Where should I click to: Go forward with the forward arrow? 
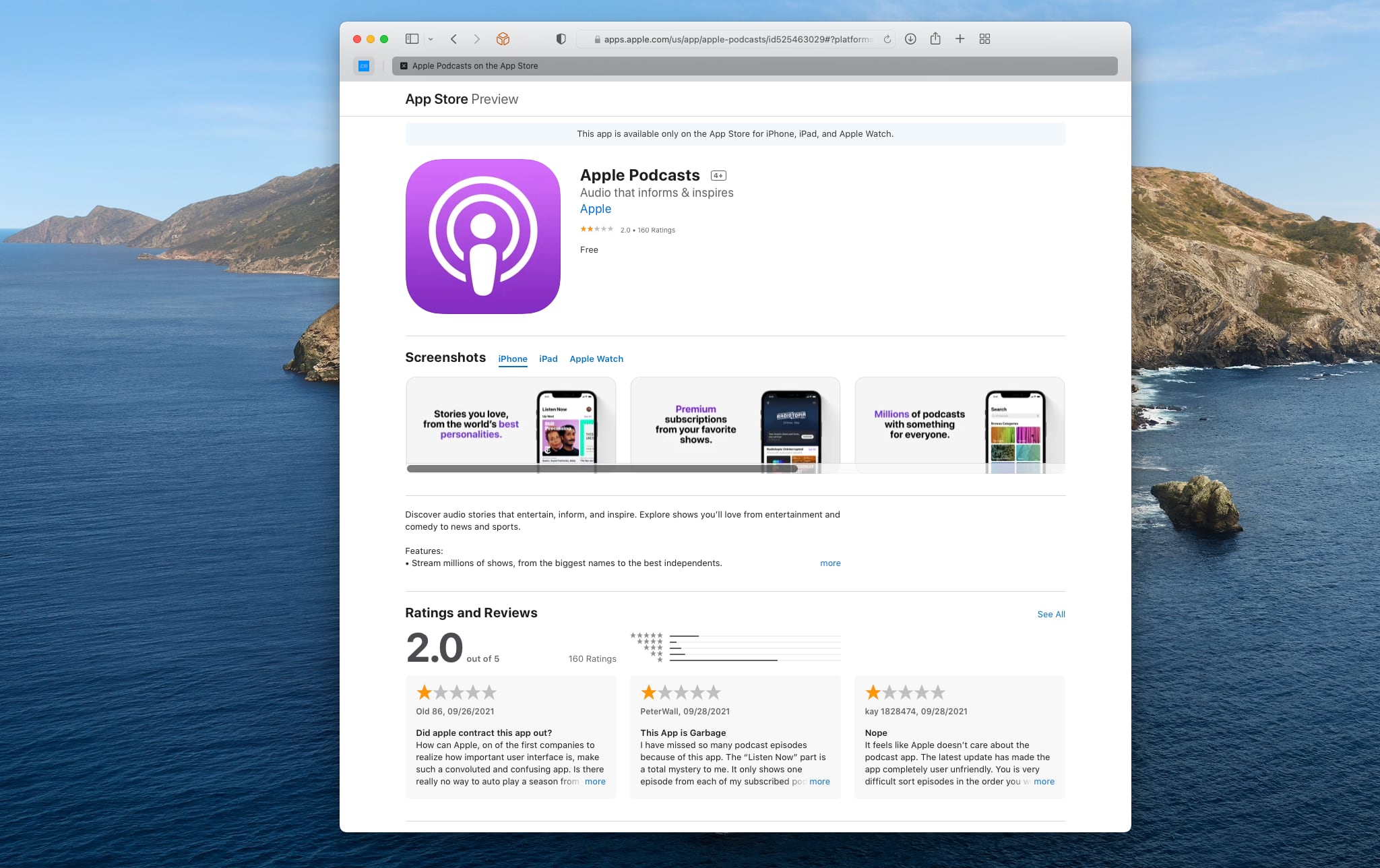pos(476,39)
